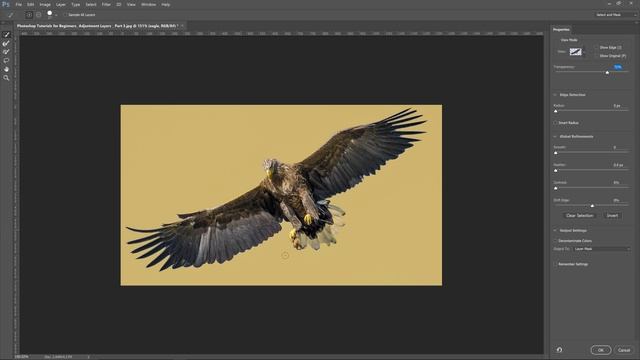Click the Shift Edge slider handle
Image resolution: width=640 pixels, height=360 pixels.
[x=592, y=206]
